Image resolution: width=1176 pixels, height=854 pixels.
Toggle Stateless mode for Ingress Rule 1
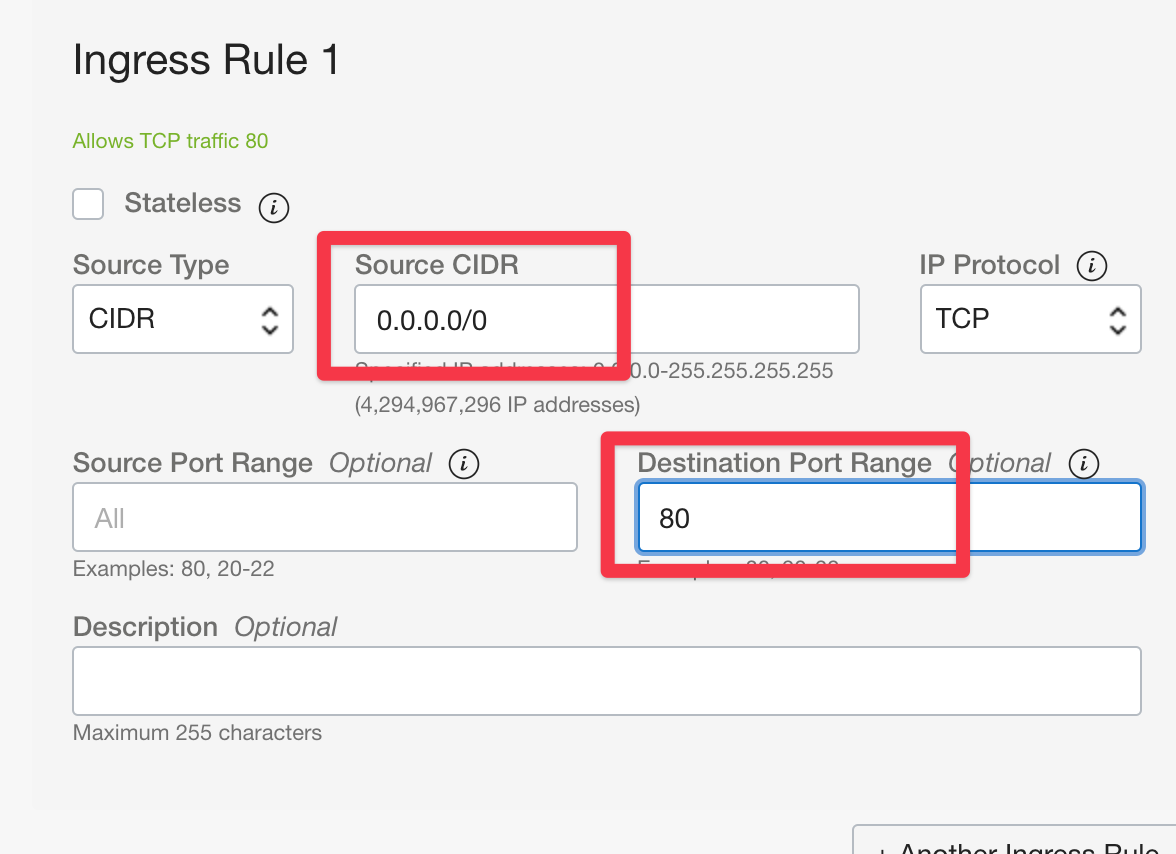coord(88,204)
